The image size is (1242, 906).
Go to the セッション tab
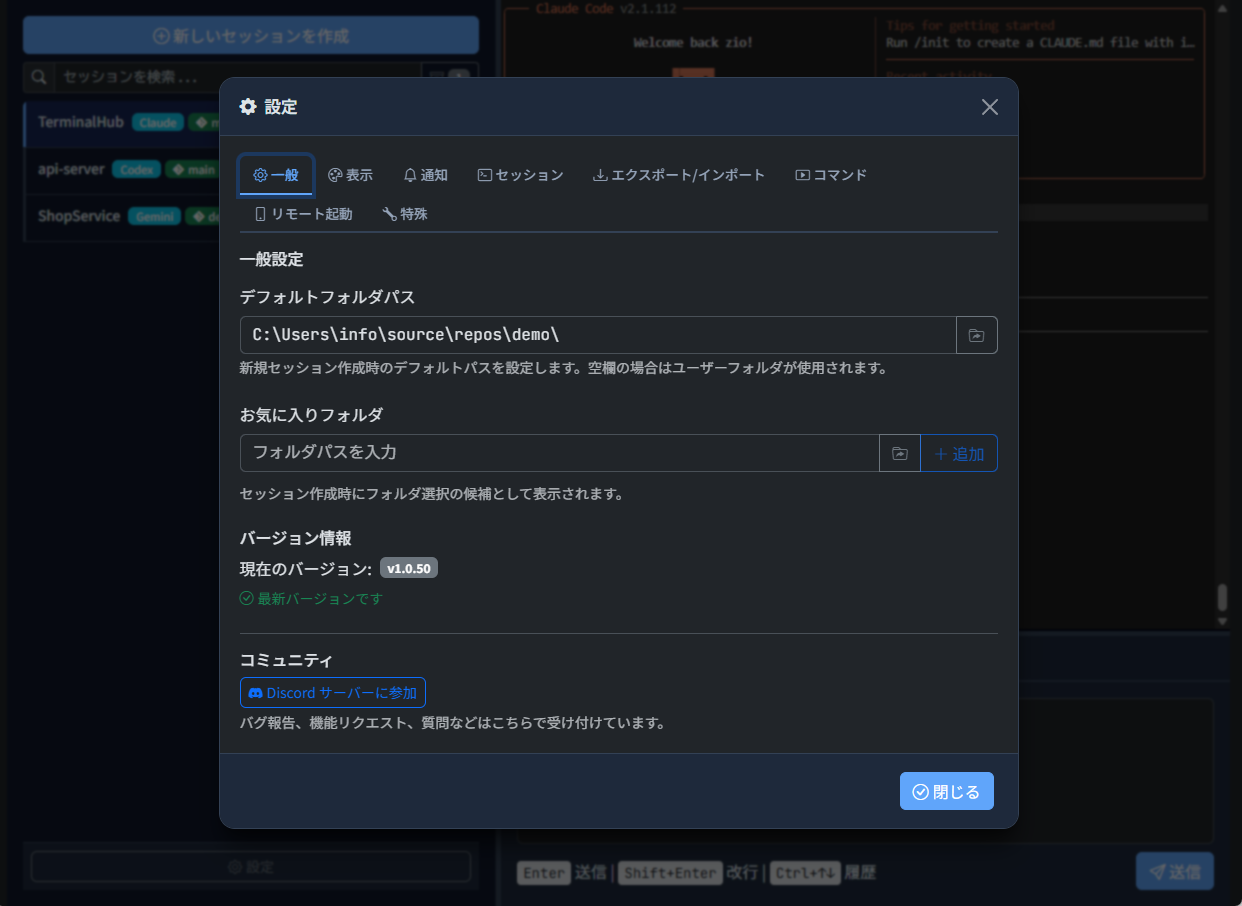tap(520, 175)
